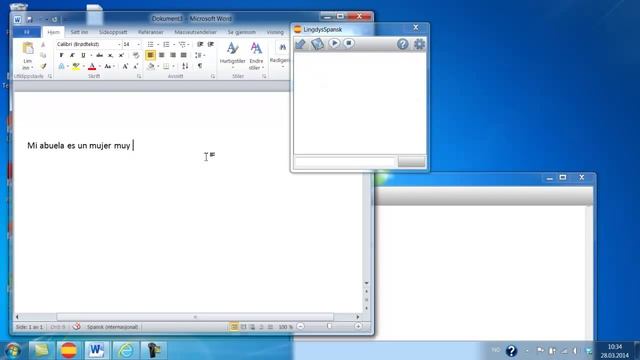
Task: Toggle left text alignment
Action: tap(150, 55)
